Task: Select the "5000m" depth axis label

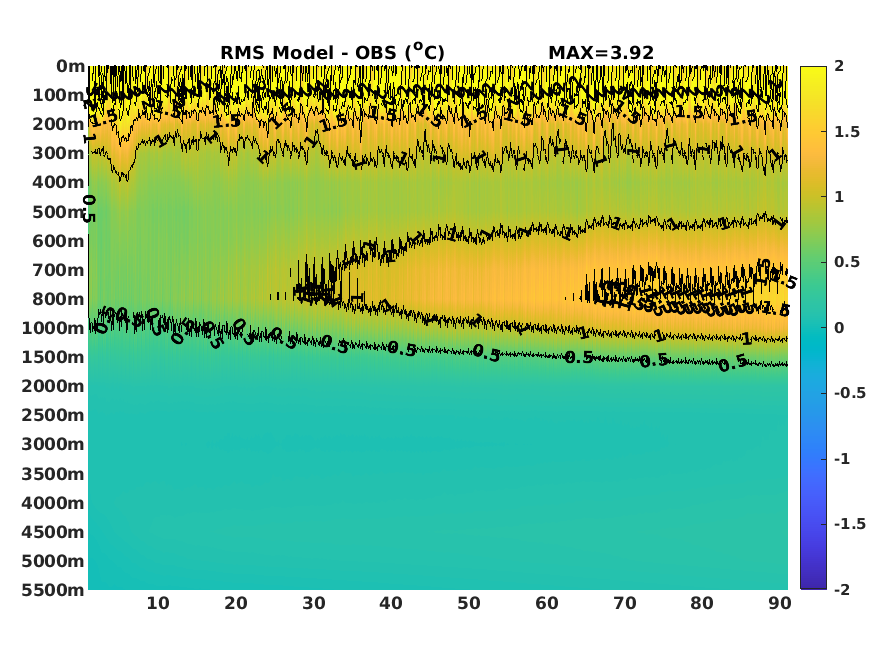Action: pyautogui.click(x=53, y=561)
